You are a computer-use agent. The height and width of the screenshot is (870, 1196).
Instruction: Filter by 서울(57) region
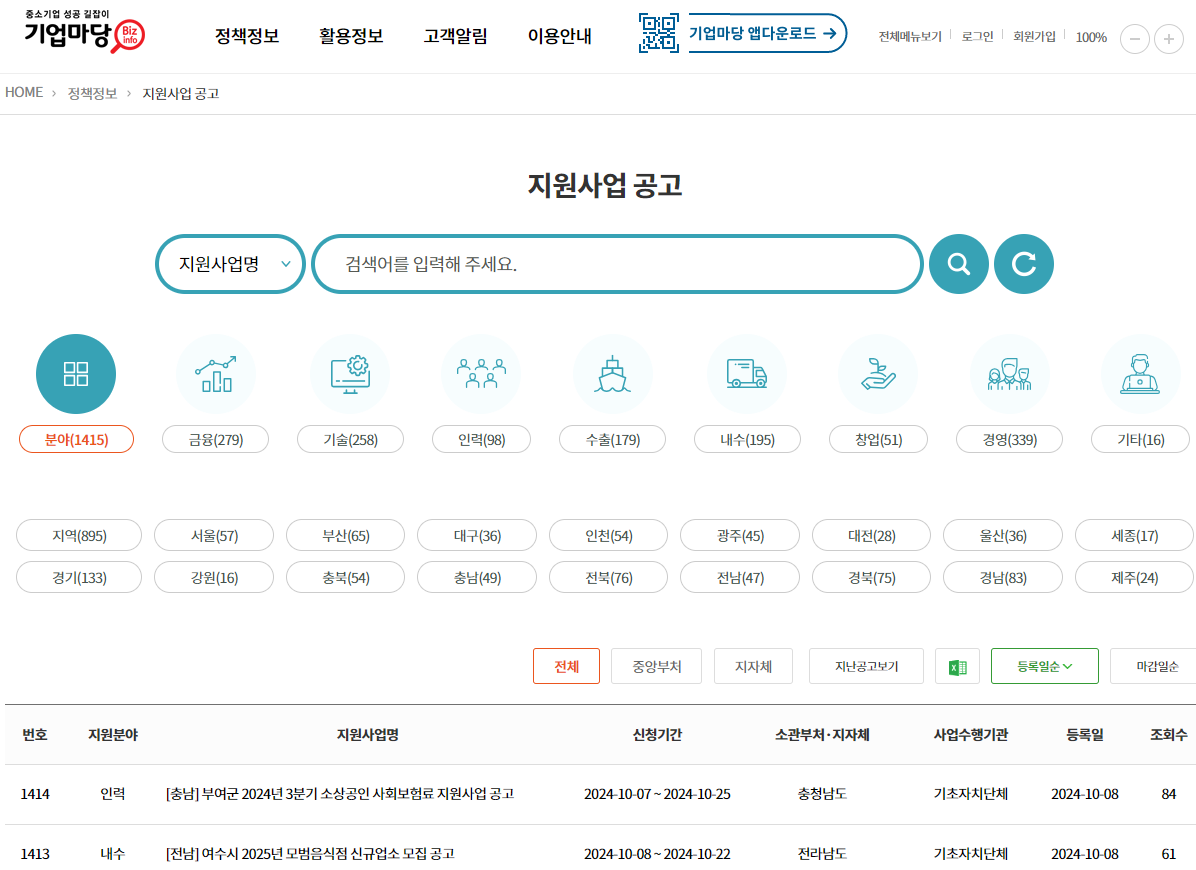214,535
